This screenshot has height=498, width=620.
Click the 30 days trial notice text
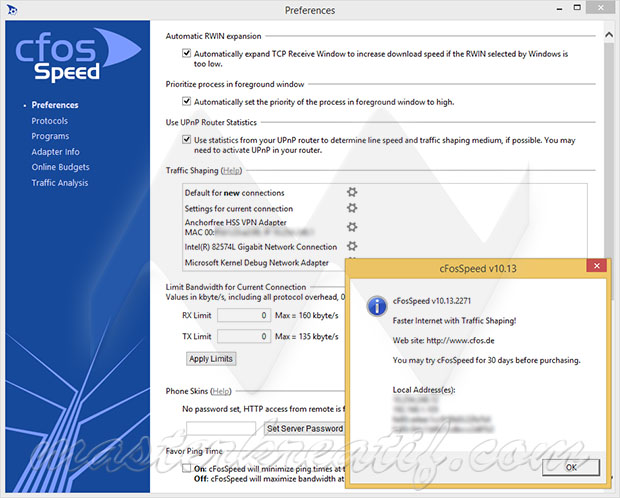486,360
